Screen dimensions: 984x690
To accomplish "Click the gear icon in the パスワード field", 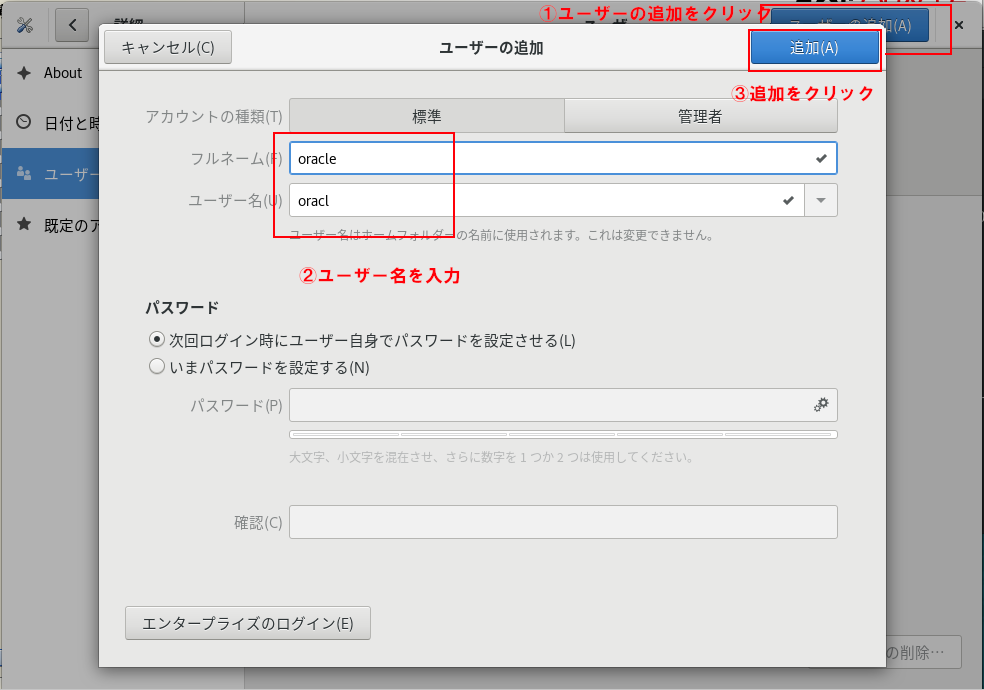I will (x=821, y=405).
